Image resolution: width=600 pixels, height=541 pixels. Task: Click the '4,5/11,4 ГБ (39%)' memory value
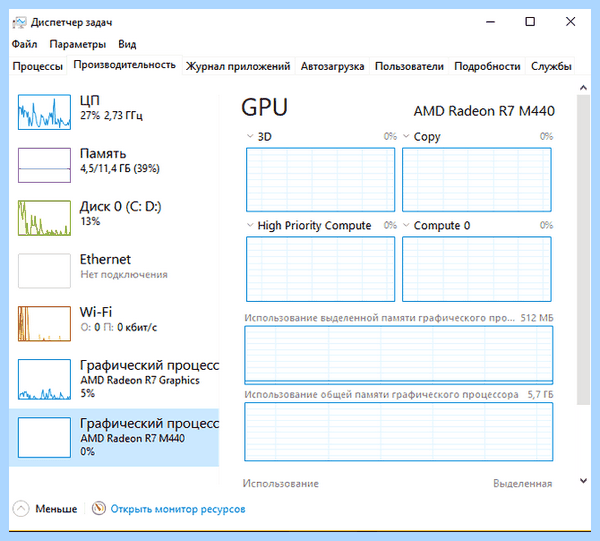click(x=120, y=168)
